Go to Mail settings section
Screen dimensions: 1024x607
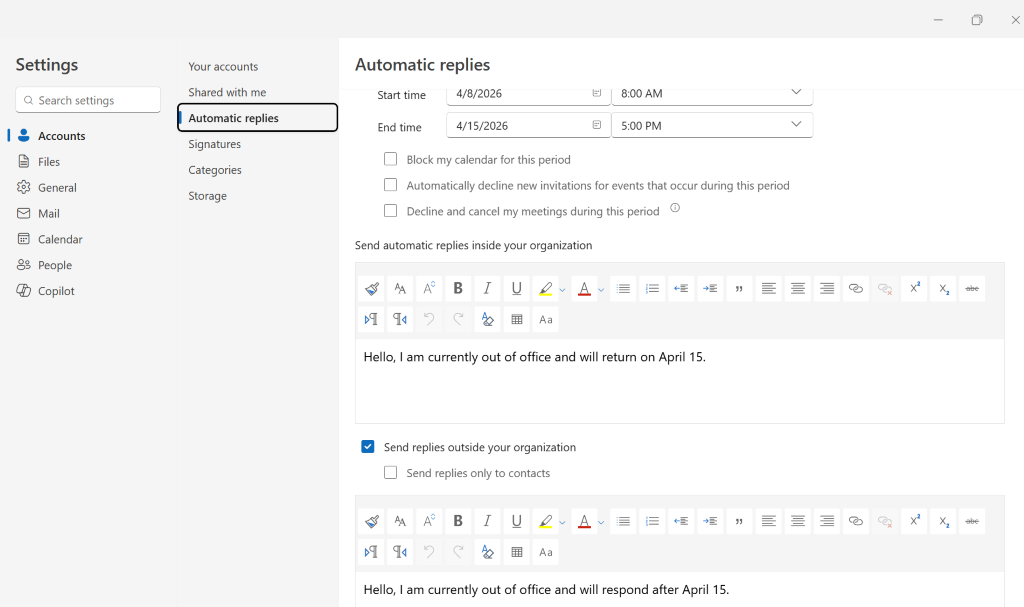[48, 214]
